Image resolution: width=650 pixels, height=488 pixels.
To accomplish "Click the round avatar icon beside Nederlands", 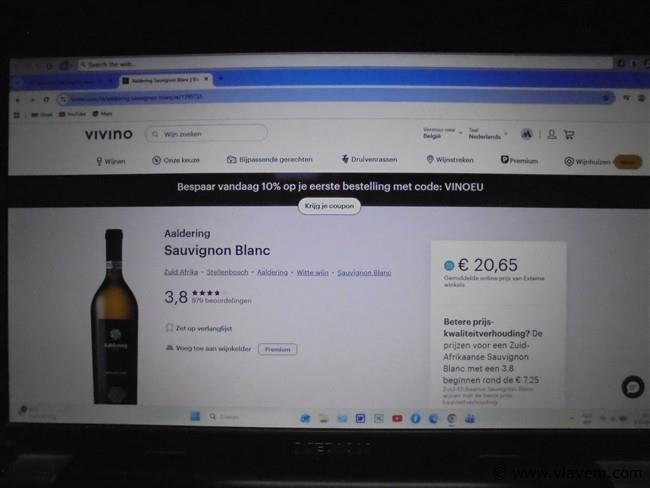I will click(x=526, y=134).
